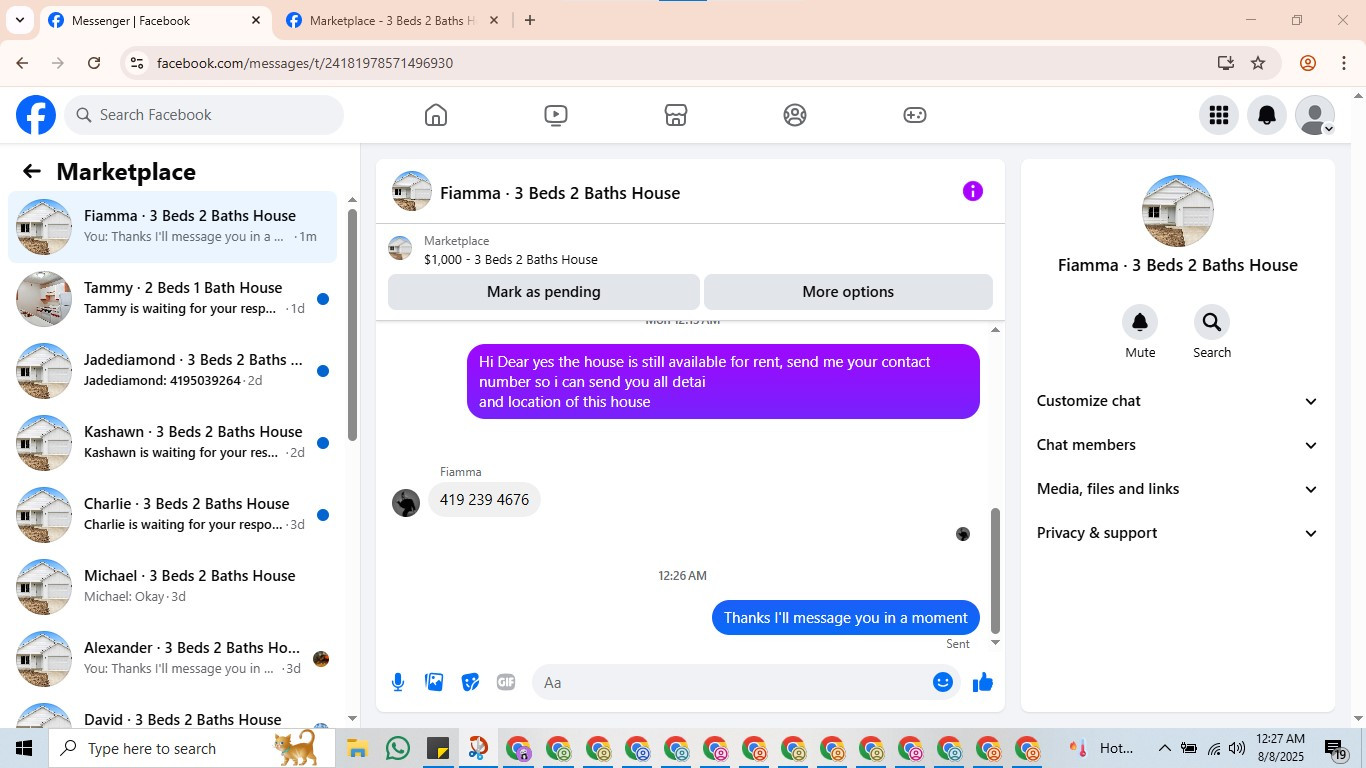The image size is (1366, 768).
Task: Click Mark as pending button
Action: tap(544, 292)
